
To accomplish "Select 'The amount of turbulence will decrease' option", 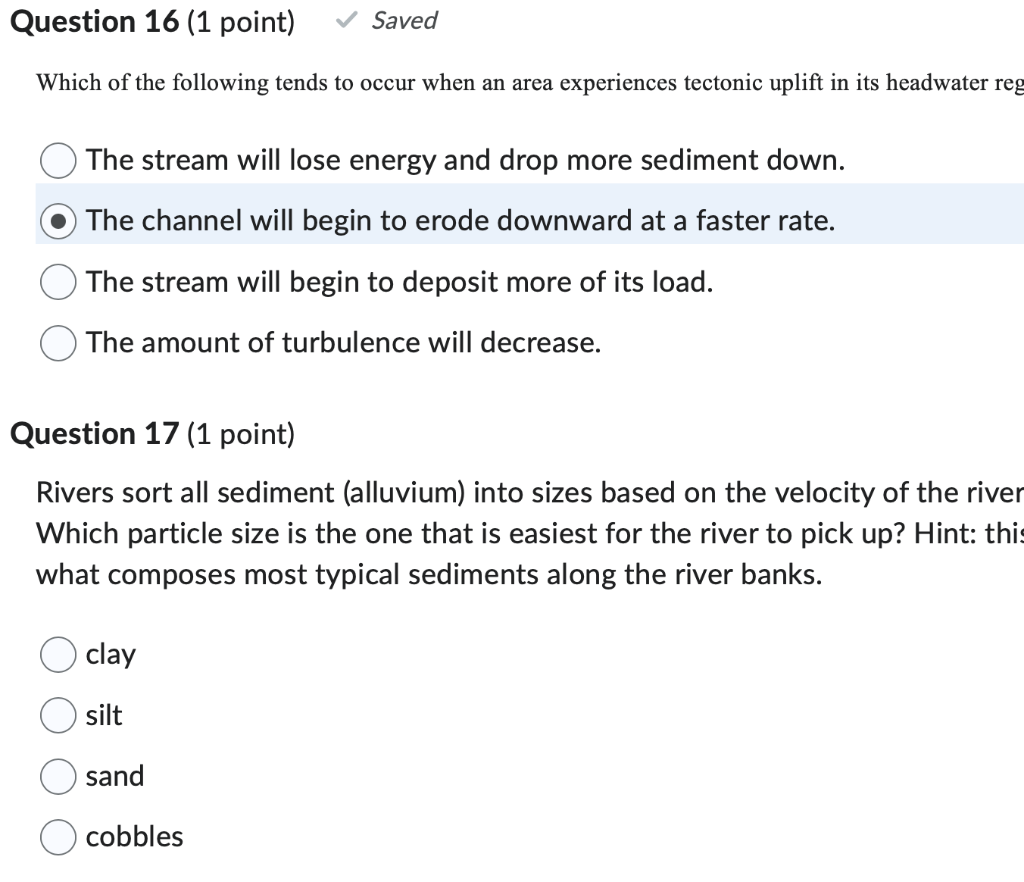I will pyautogui.click(x=58, y=343).
